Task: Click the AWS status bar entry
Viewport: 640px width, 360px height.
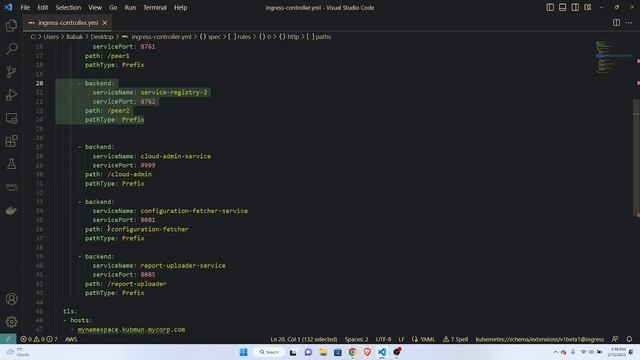Action: pos(71,339)
